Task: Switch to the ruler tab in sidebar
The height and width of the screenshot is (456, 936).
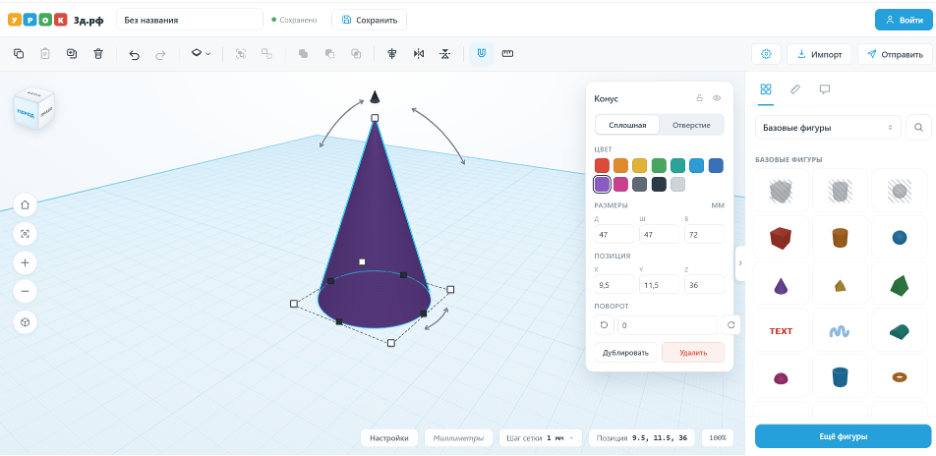Action: pyautogui.click(x=795, y=90)
